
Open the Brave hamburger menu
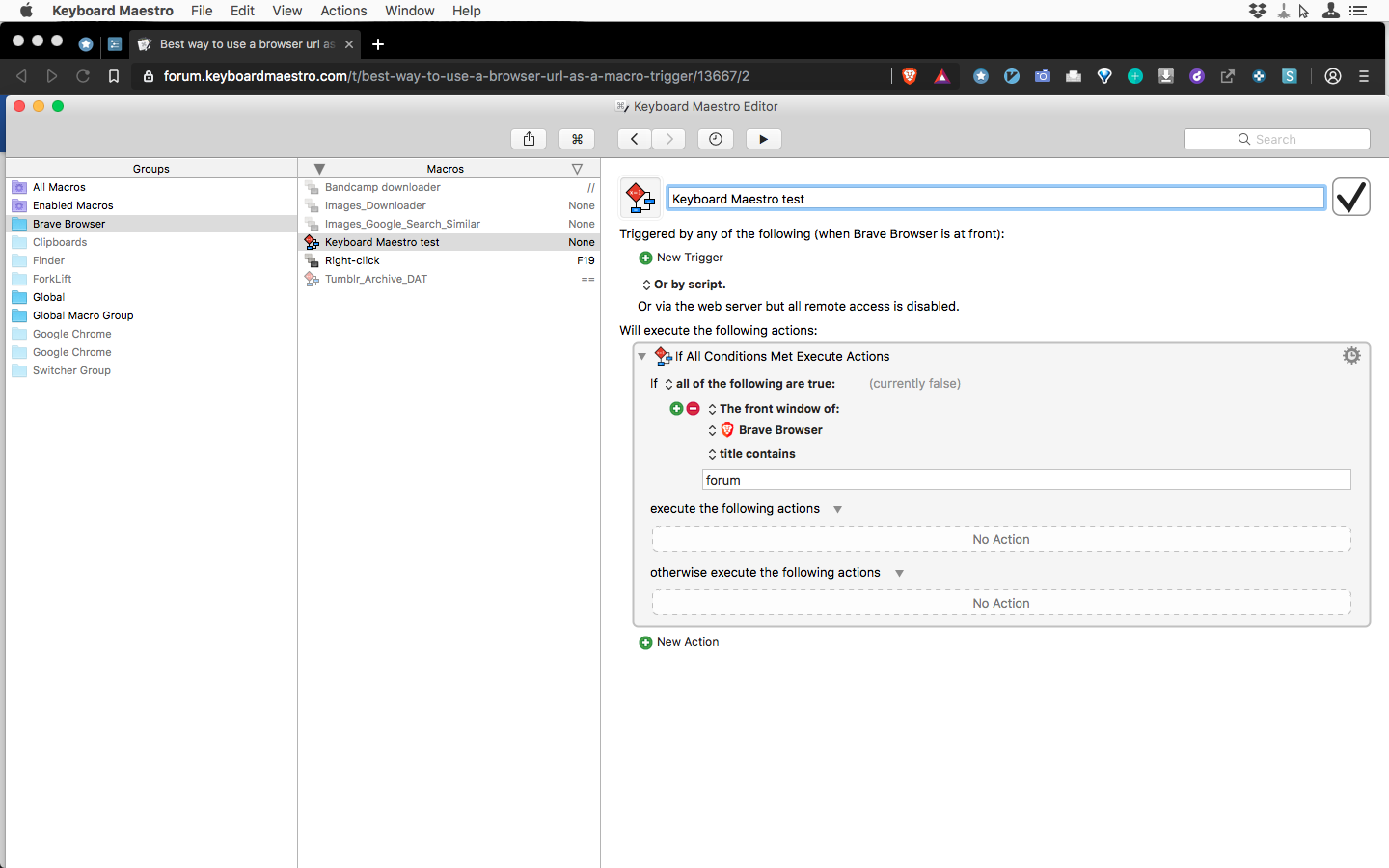point(1364,76)
